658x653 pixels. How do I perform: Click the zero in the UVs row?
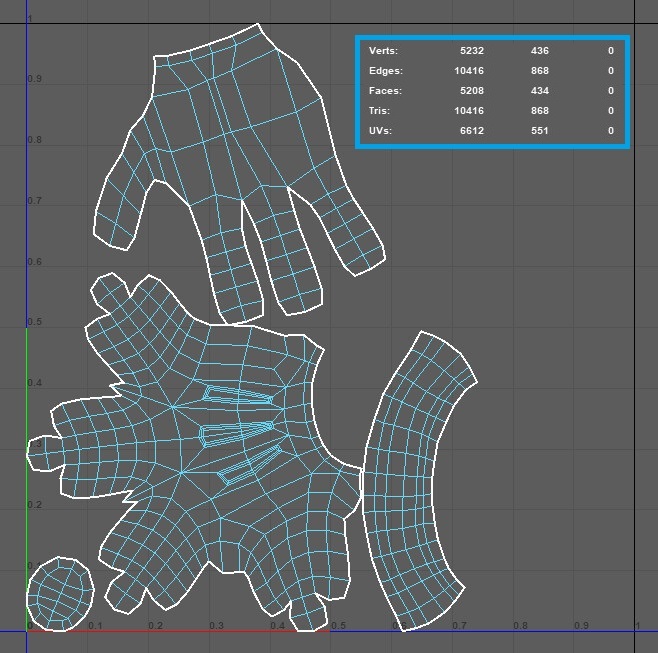click(x=611, y=131)
